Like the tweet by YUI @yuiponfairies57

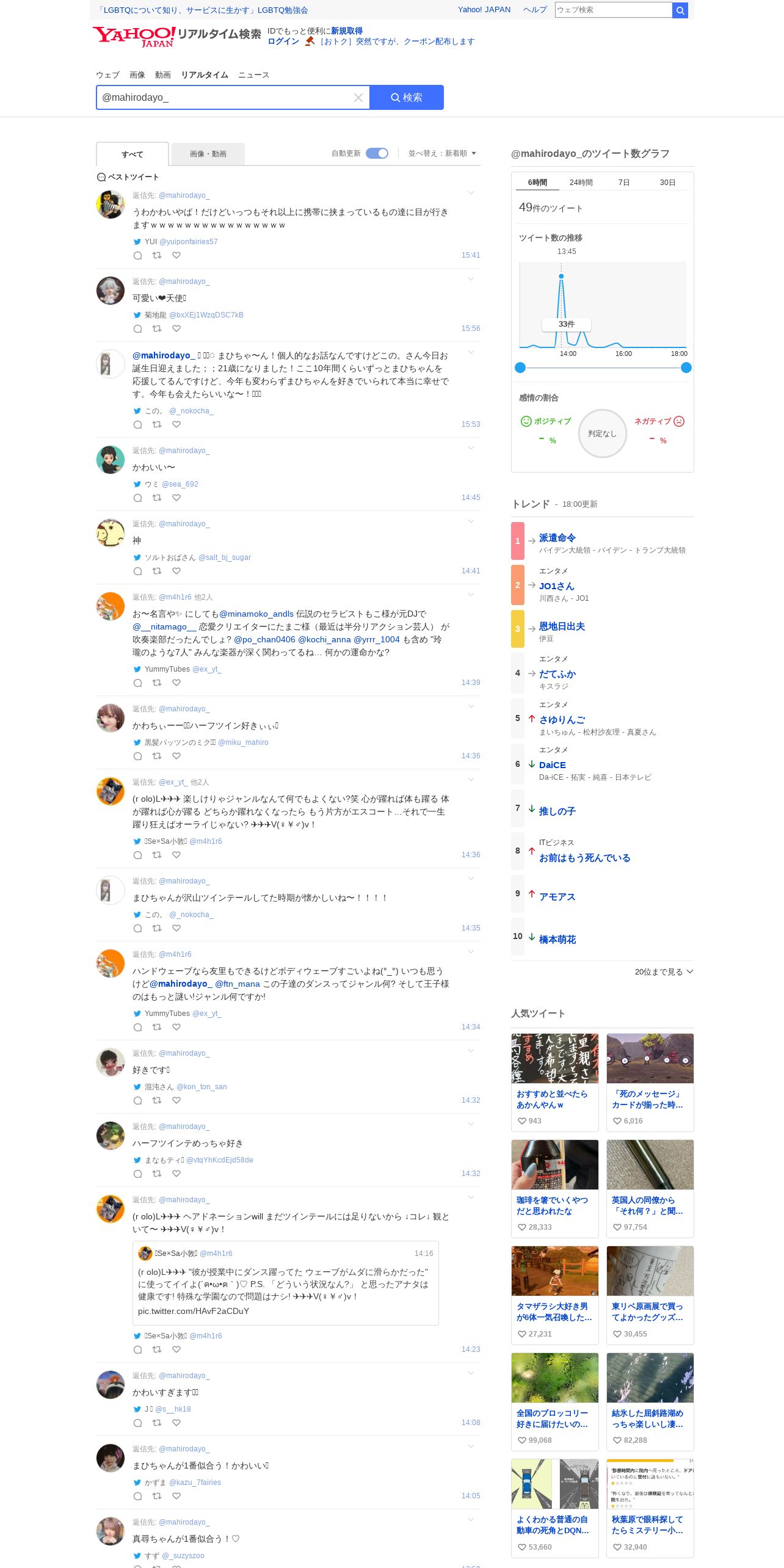(176, 255)
